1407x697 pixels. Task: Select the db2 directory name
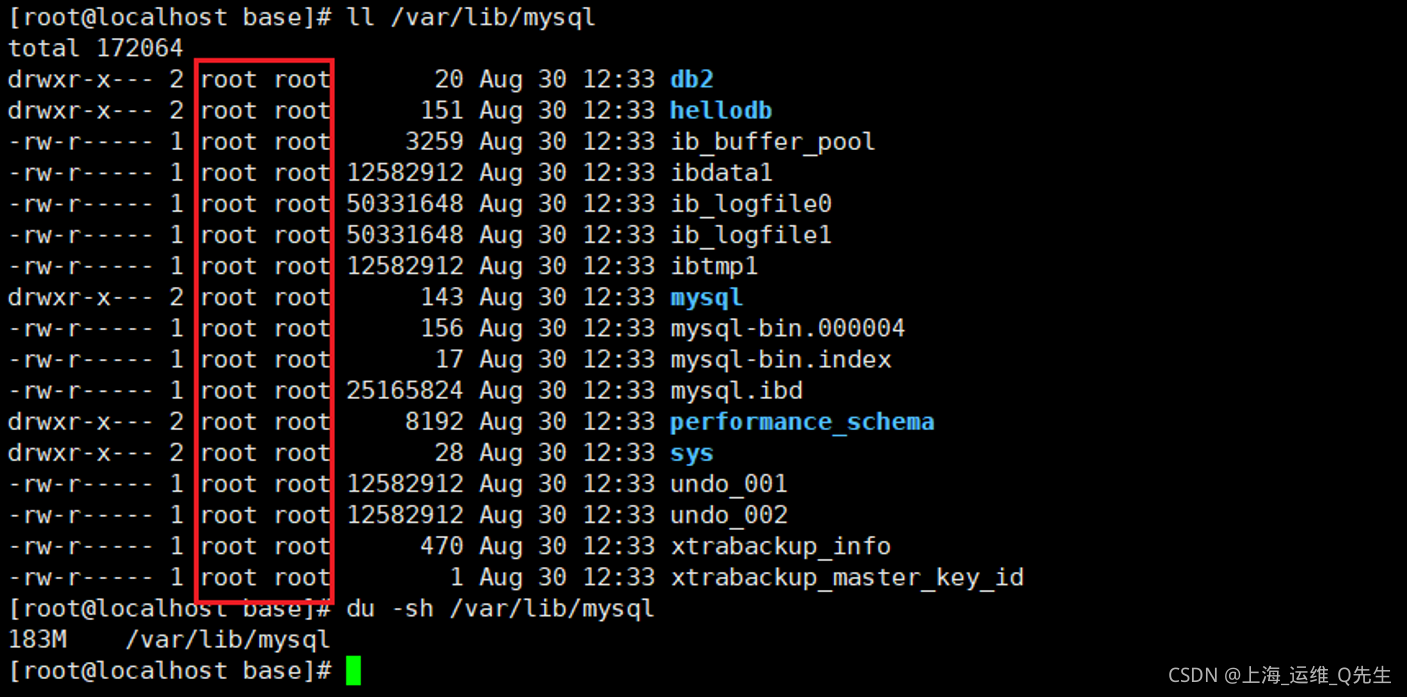[692, 80]
